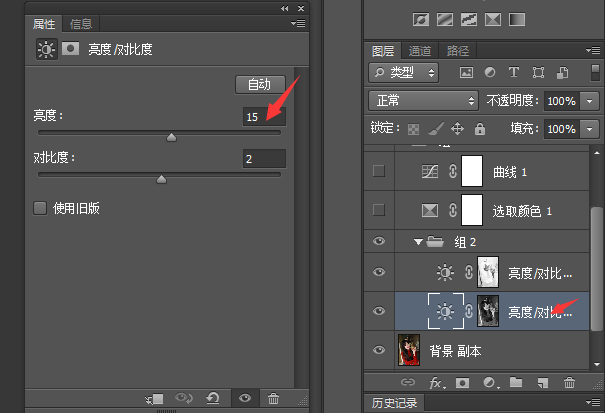Delete adjustment layer trash icon in Properties

tap(273, 398)
